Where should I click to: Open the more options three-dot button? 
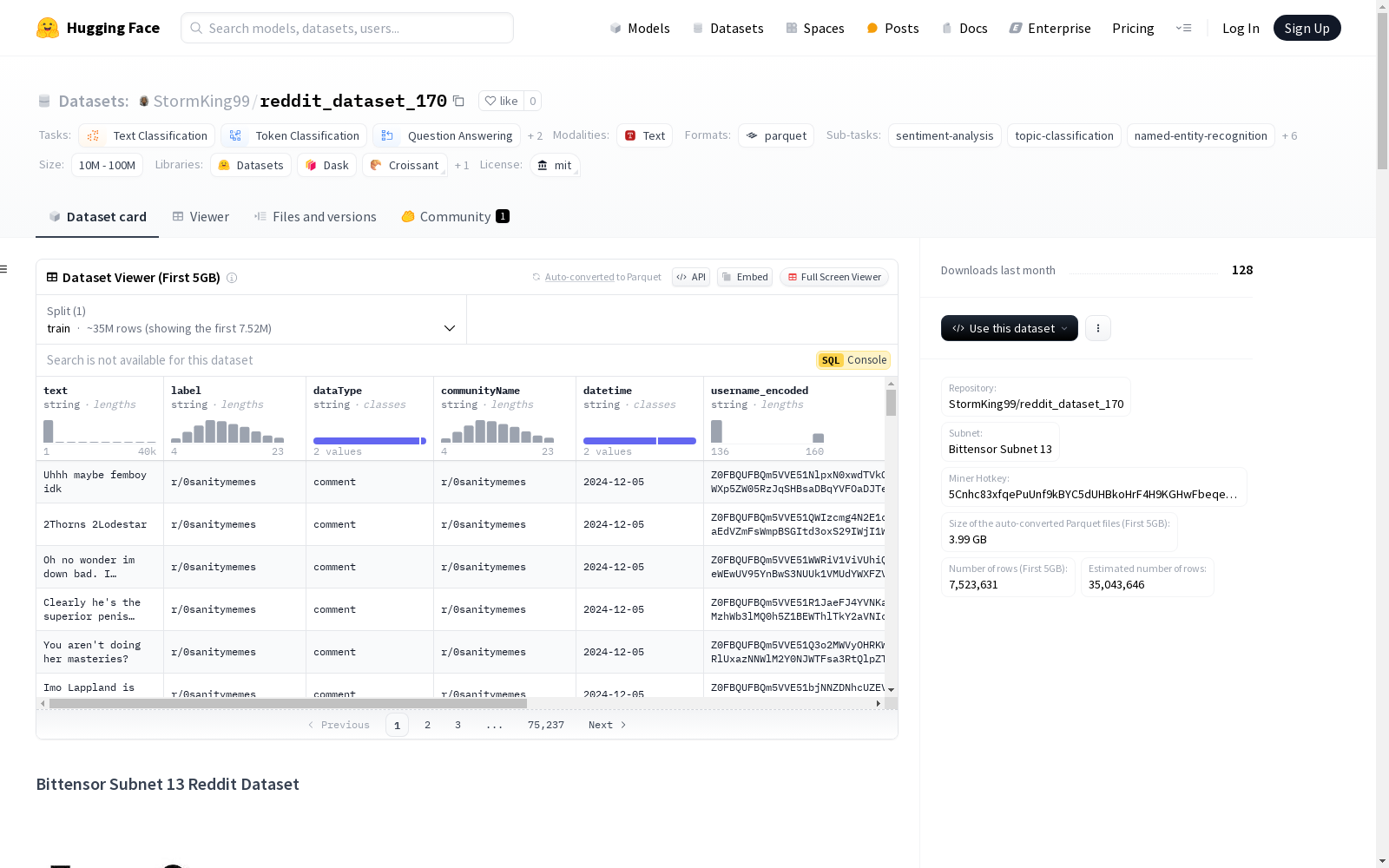click(x=1098, y=328)
